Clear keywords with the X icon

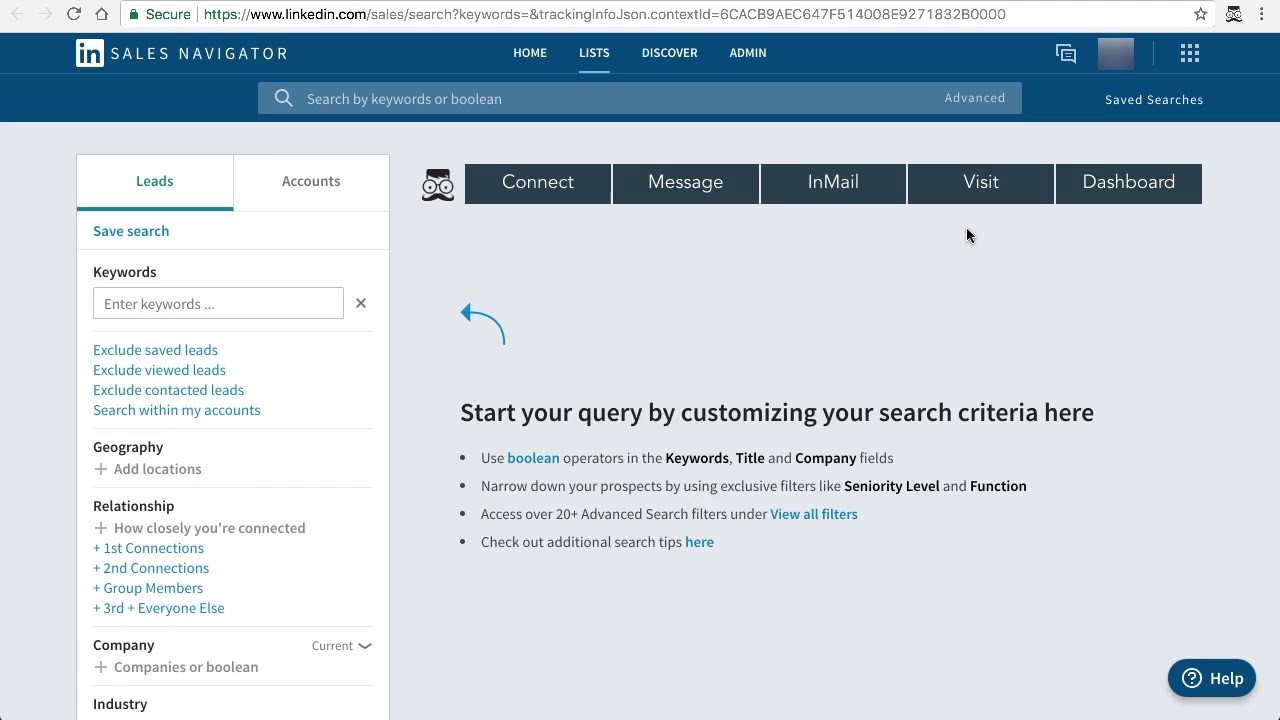pyautogui.click(x=361, y=303)
